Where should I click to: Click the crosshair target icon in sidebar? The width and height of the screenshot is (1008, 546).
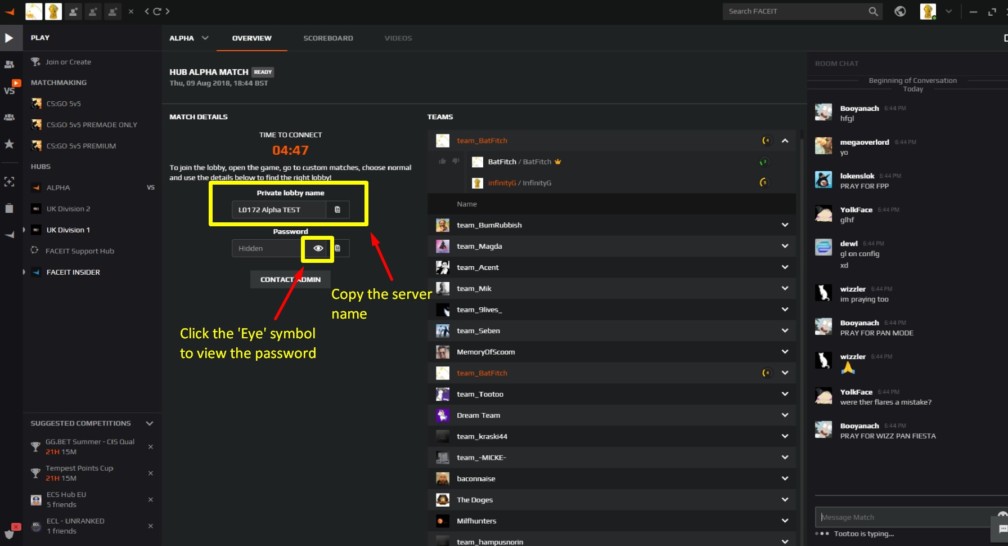(x=9, y=182)
